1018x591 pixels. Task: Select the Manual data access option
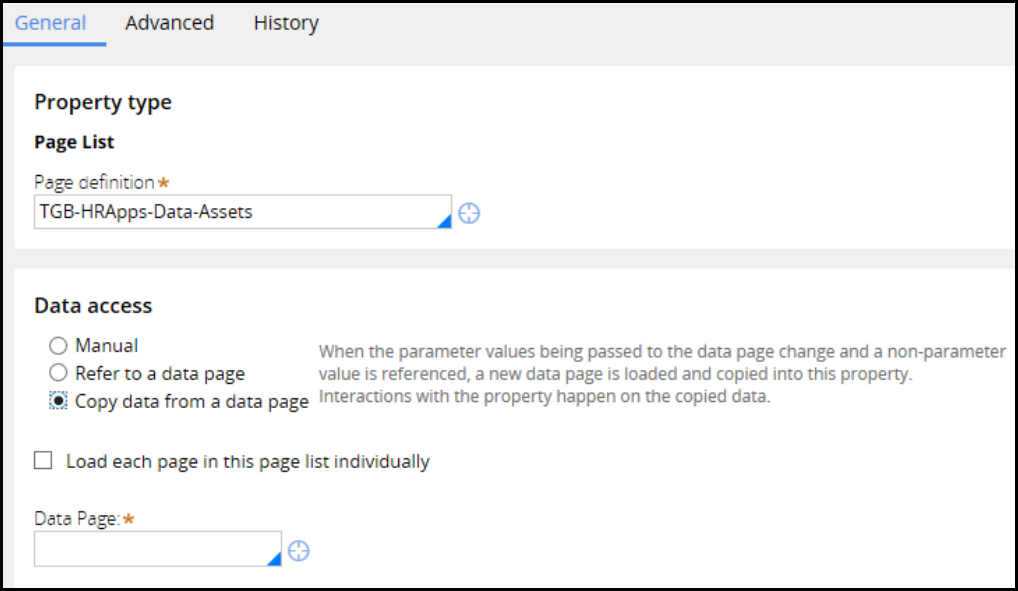[59, 346]
